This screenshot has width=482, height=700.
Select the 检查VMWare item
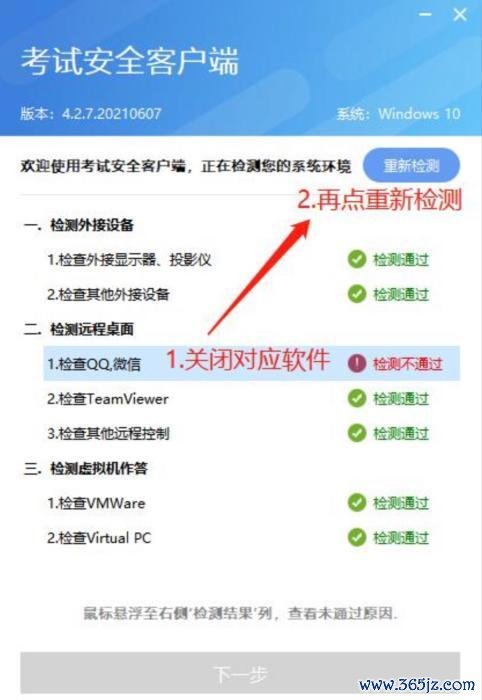click(x=96, y=503)
